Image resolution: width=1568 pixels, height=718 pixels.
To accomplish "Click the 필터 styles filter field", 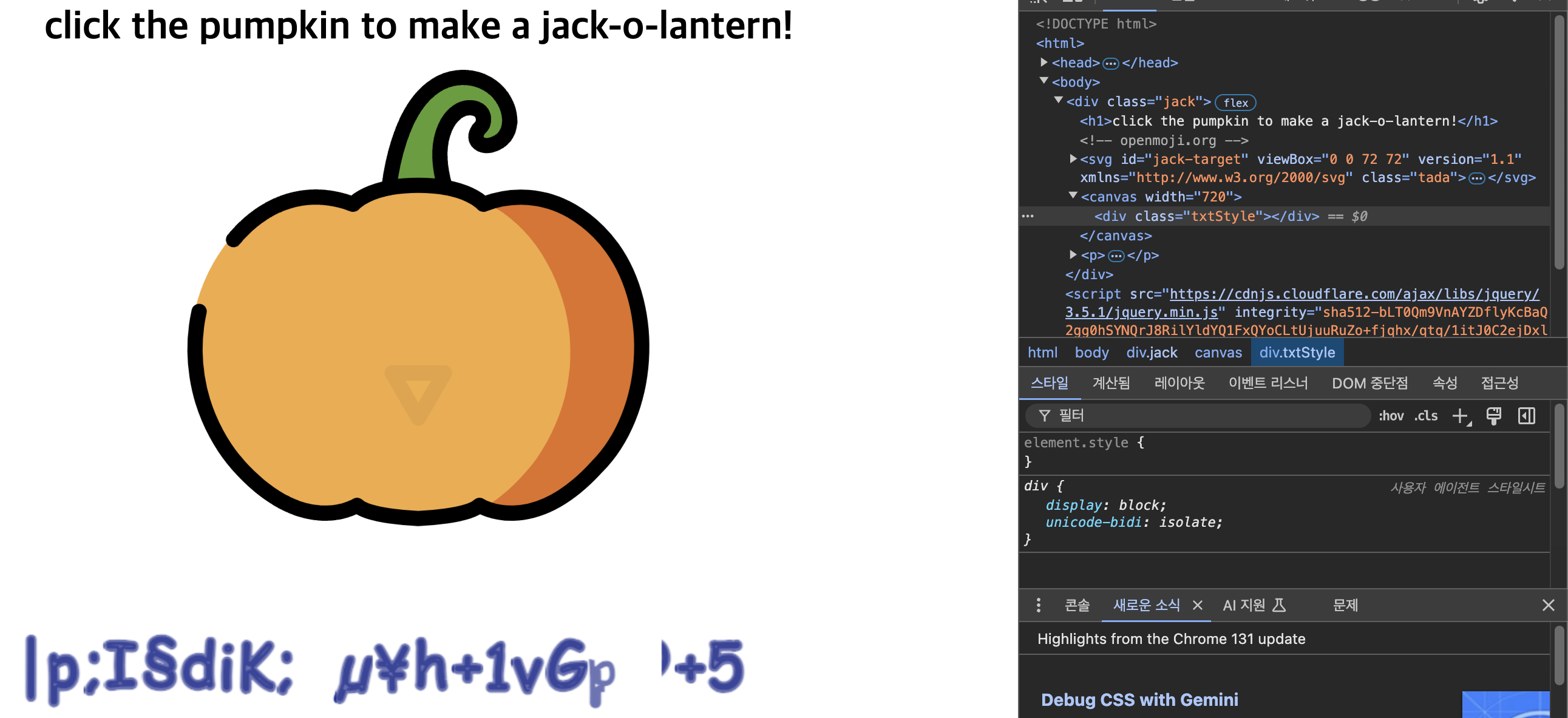I will click(1205, 416).
